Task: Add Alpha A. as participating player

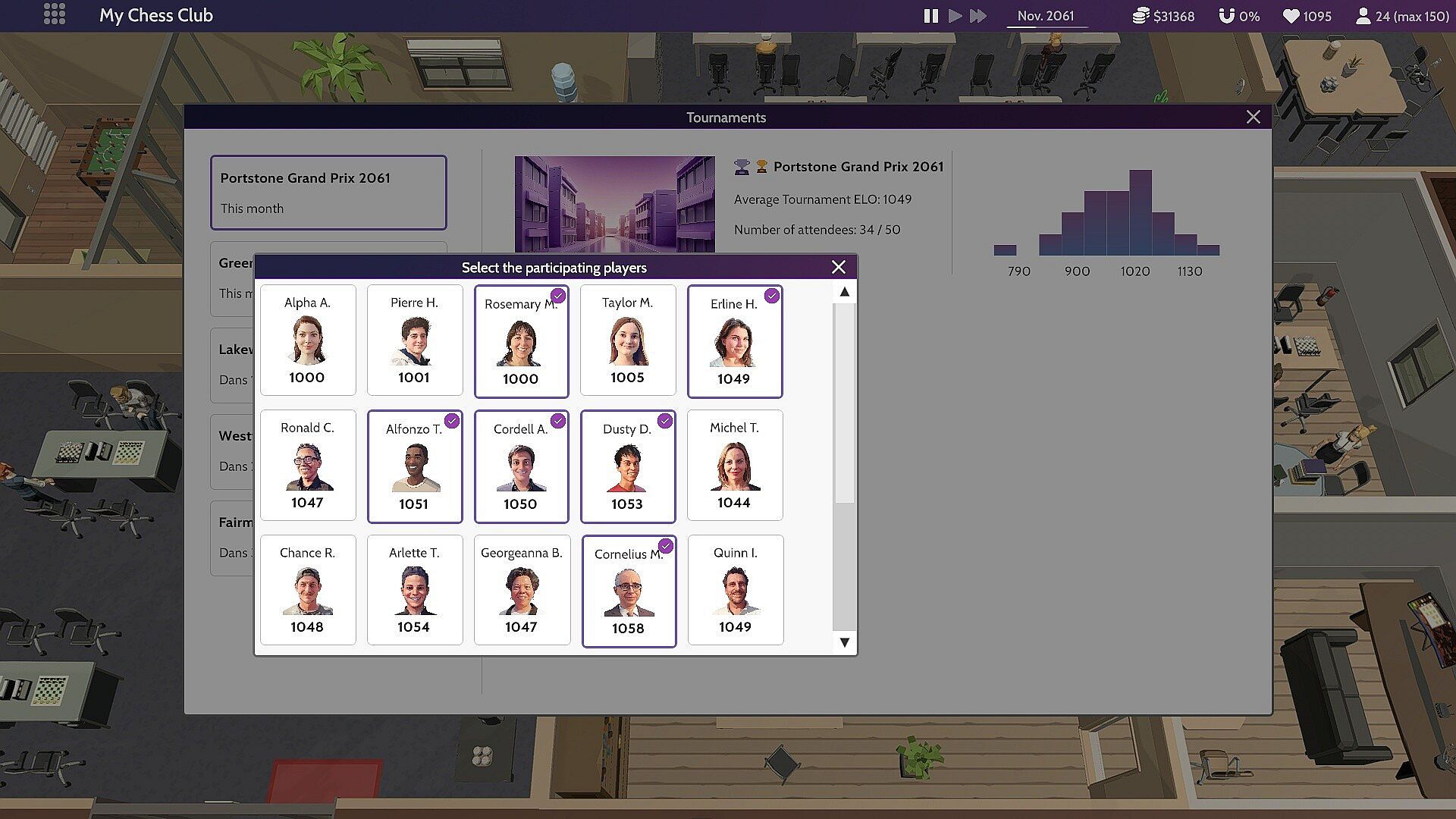Action: [307, 340]
